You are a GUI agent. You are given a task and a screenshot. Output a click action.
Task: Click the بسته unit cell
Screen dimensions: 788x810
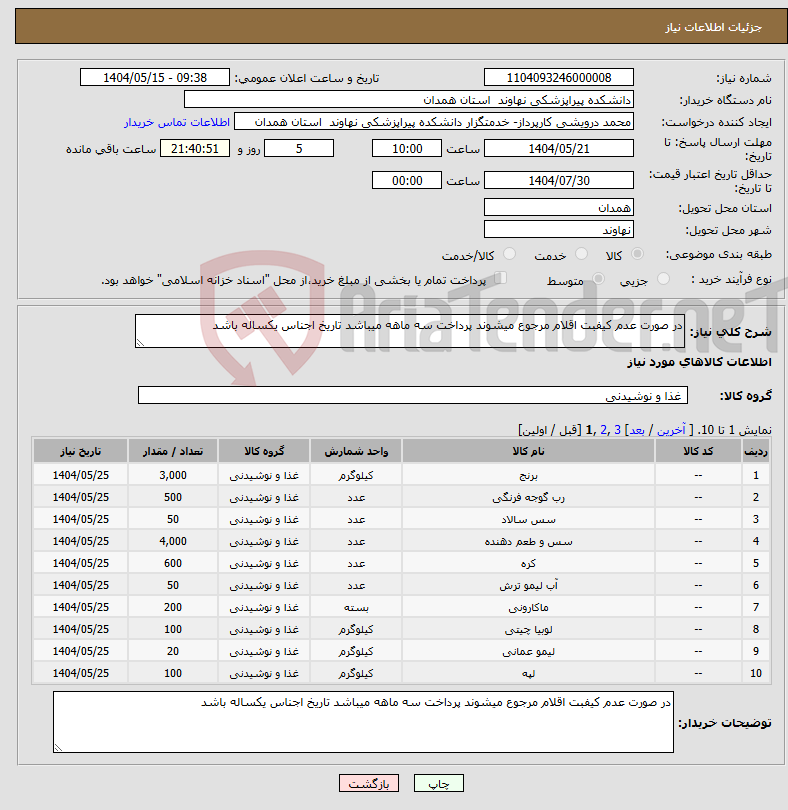(x=356, y=608)
